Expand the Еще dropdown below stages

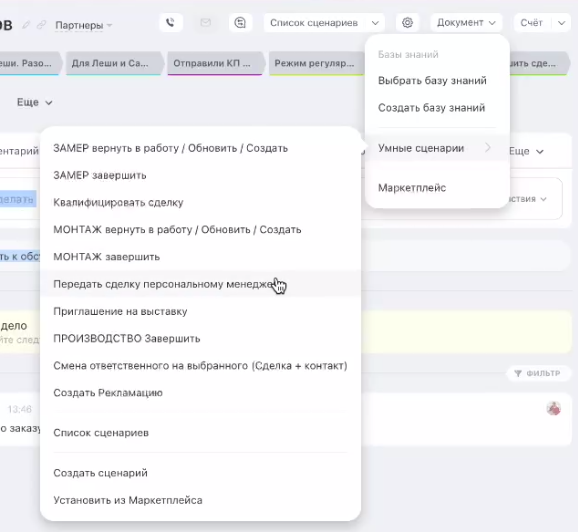click(x=35, y=102)
